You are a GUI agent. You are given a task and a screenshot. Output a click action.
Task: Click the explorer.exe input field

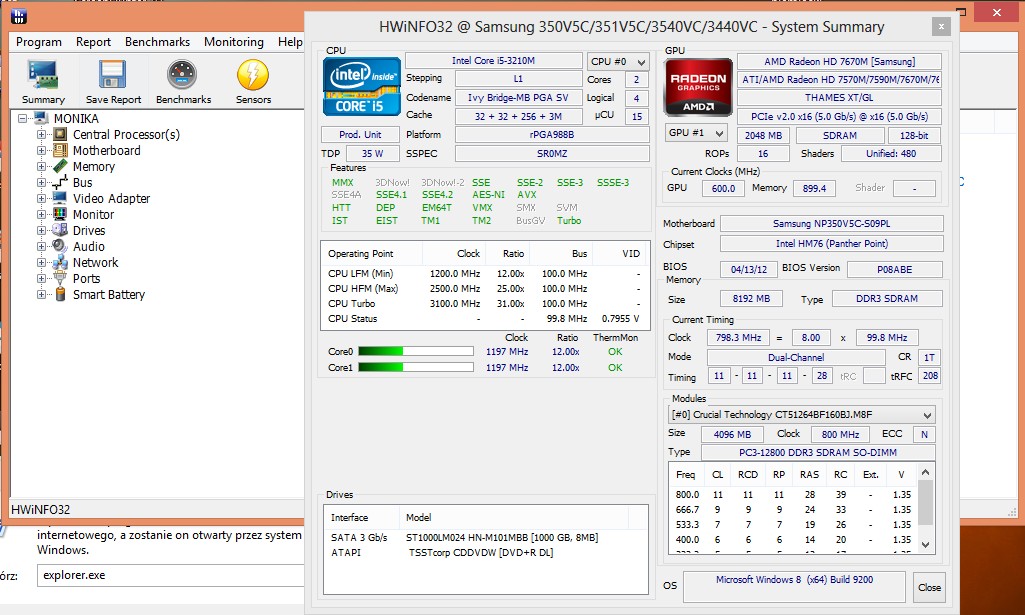(171, 575)
